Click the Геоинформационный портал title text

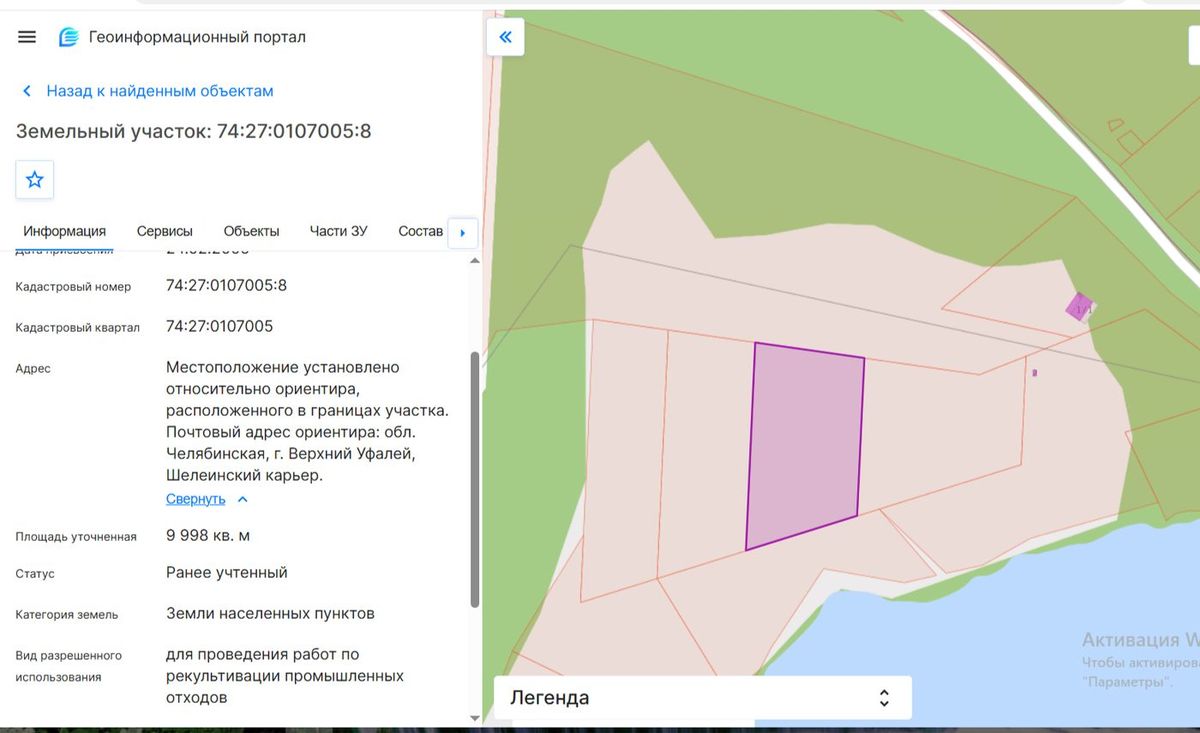(197, 37)
